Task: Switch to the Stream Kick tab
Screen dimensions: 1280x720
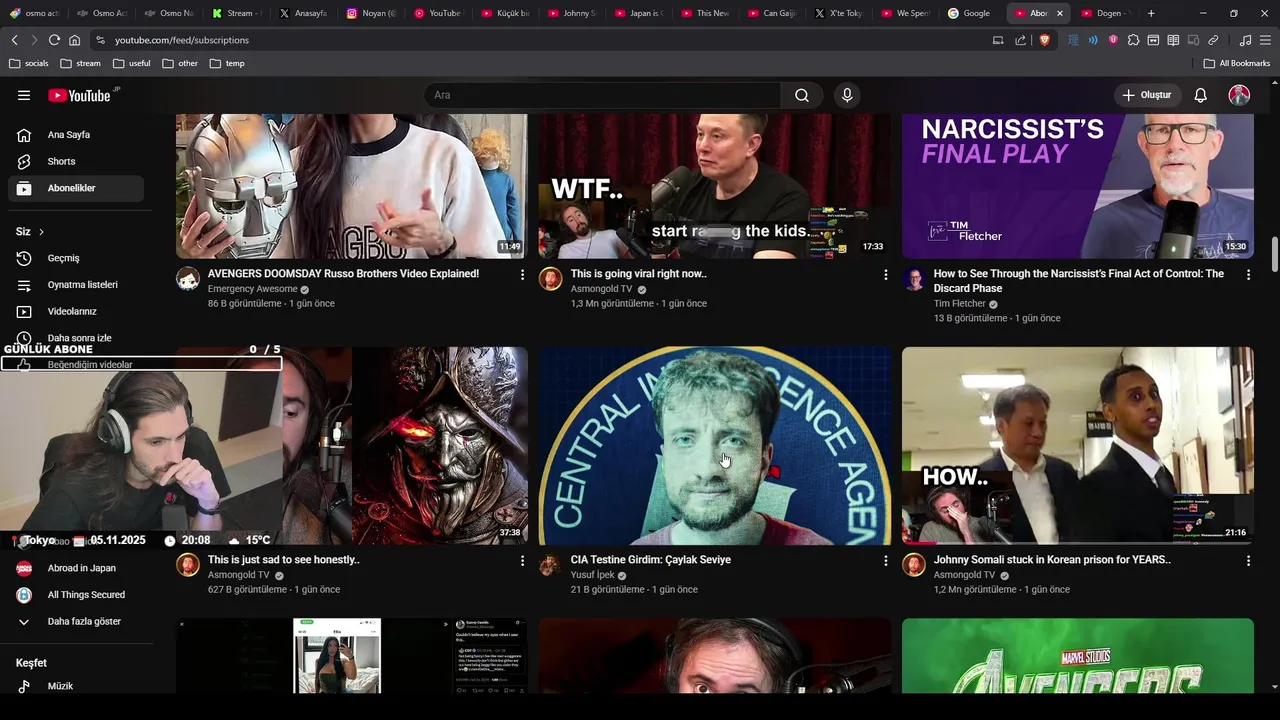Action: (238, 13)
